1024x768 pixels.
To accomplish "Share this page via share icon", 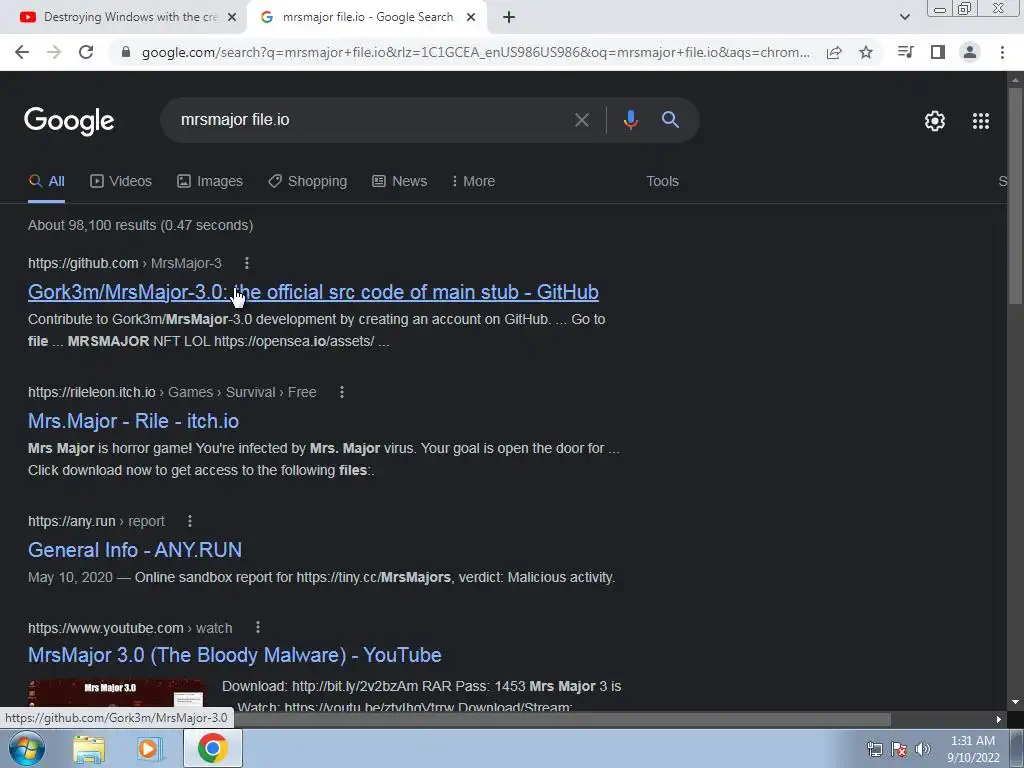I will point(834,52).
